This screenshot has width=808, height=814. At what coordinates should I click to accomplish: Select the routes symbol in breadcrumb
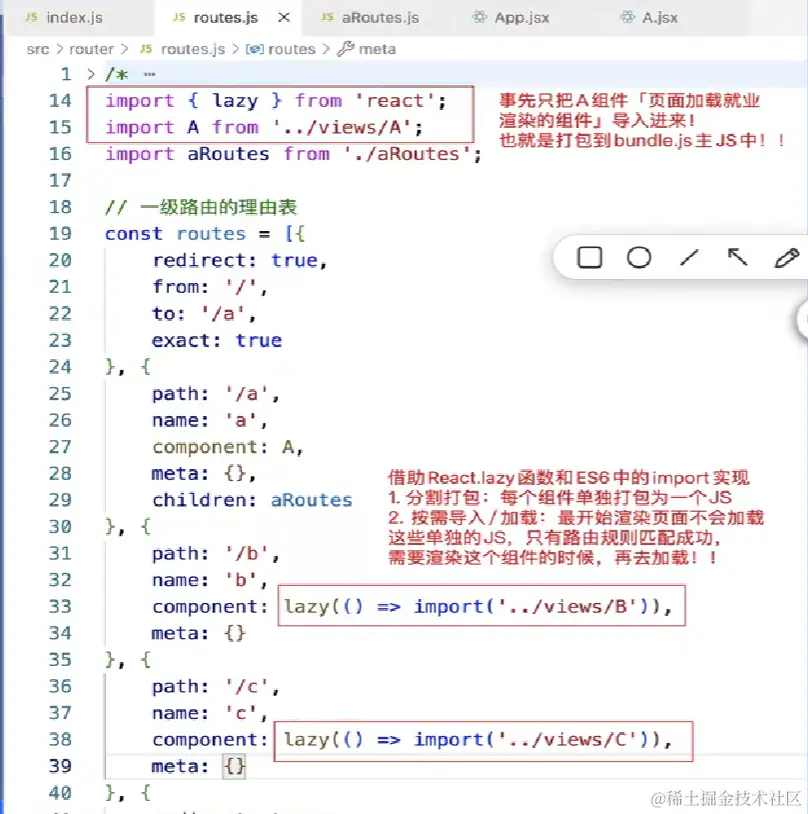[292, 49]
